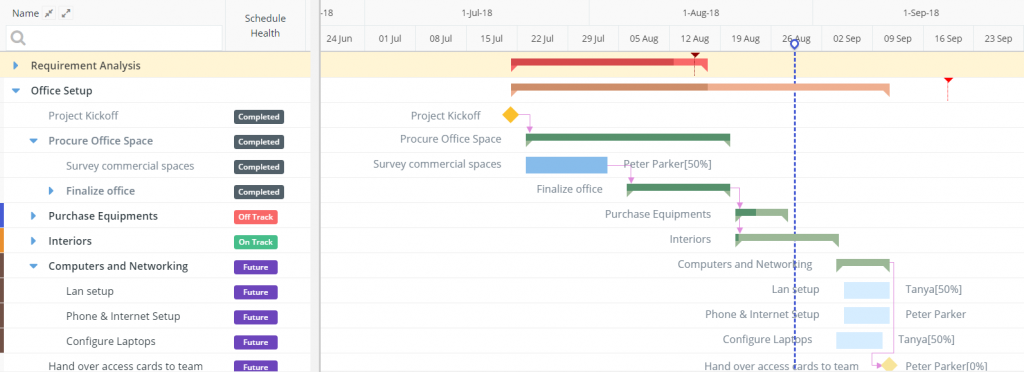This screenshot has width=1024, height=372.
Task: Click the Schedule Health column header
Action: pos(265,25)
